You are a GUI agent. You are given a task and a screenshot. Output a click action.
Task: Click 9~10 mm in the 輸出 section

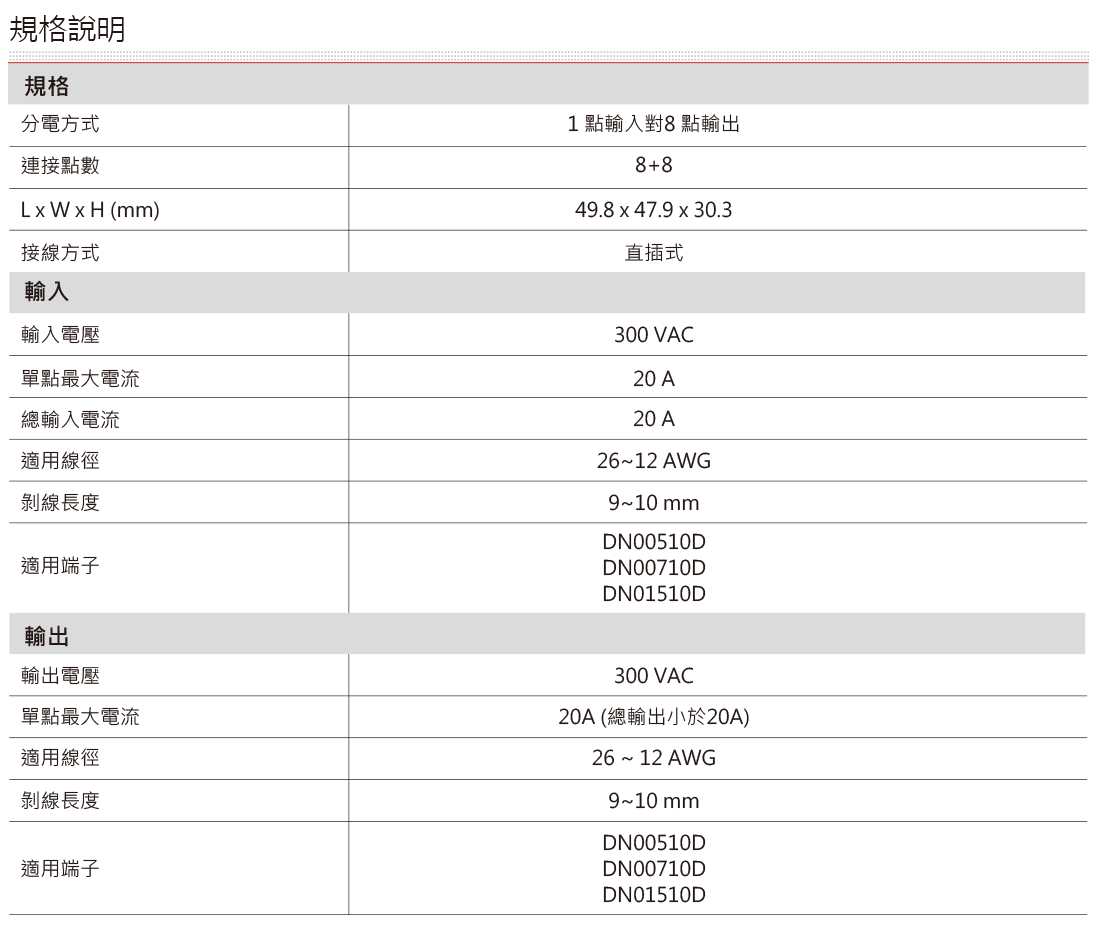(x=653, y=802)
